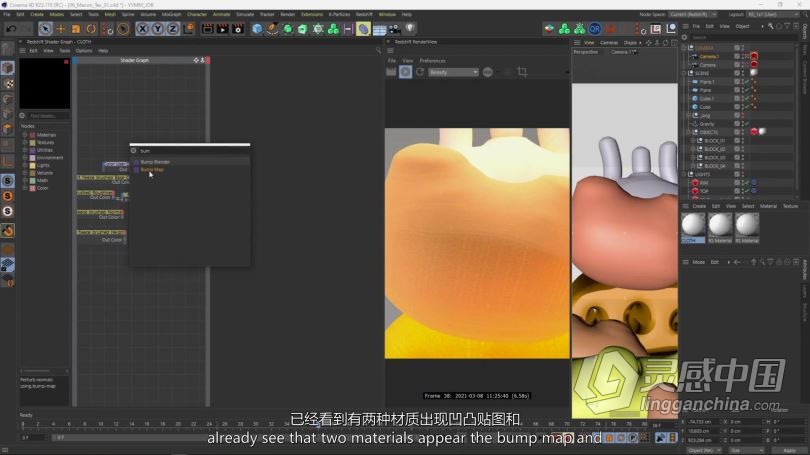Open the Window menu

coord(387,14)
